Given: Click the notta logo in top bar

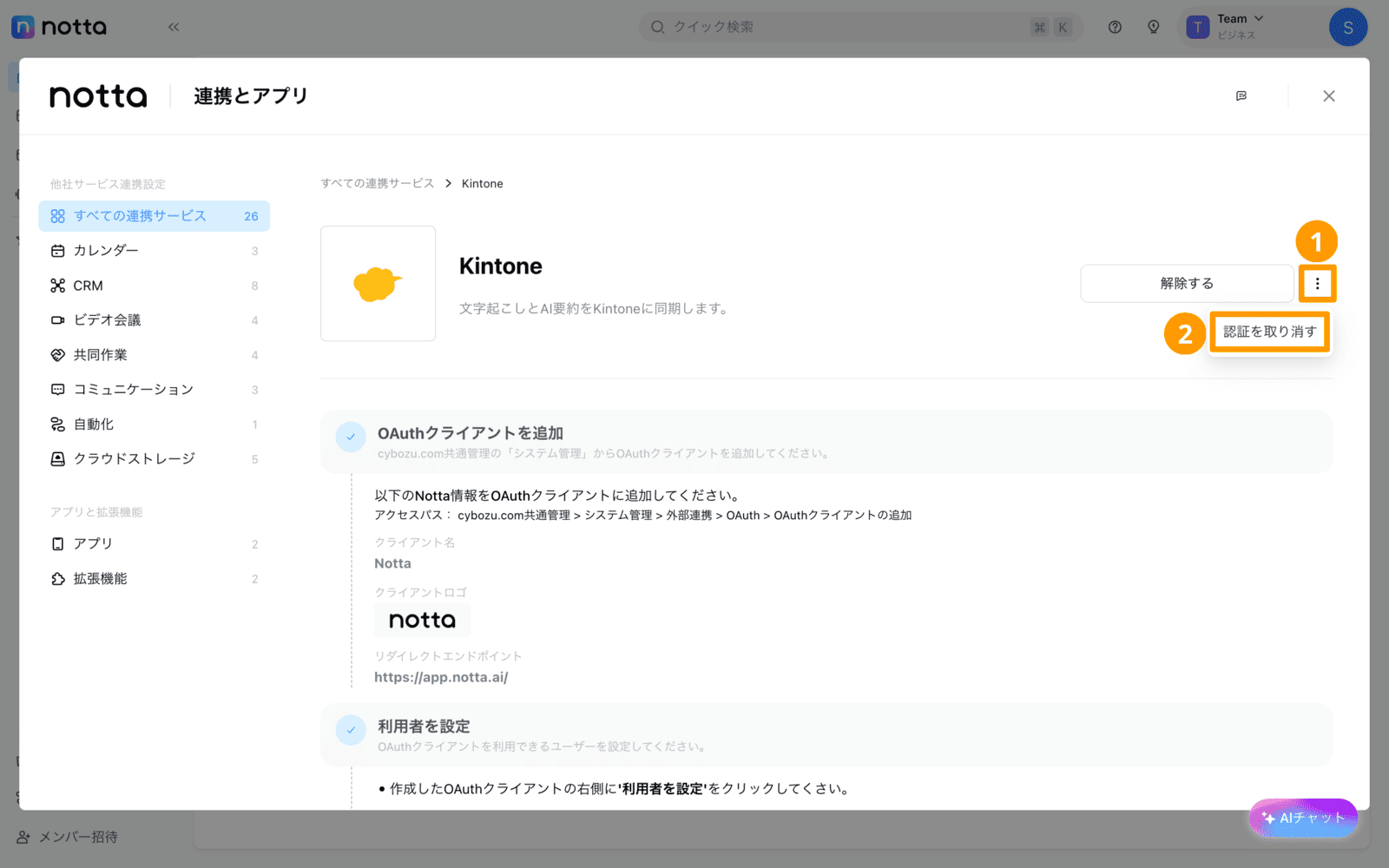Looking at the screenshot, I should click(x=59, y=27).
